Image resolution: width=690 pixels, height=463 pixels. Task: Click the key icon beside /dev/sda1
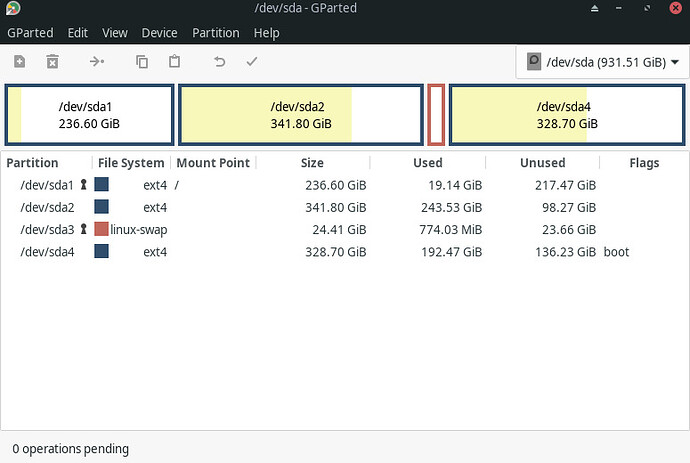[84, 184]
